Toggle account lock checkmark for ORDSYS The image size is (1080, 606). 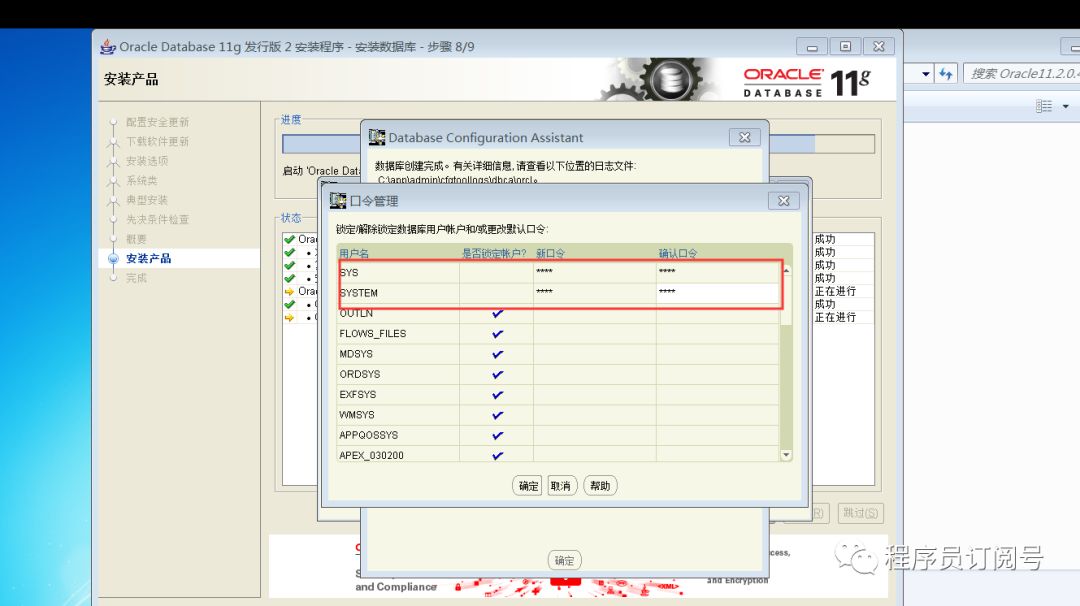pos(497,375)
